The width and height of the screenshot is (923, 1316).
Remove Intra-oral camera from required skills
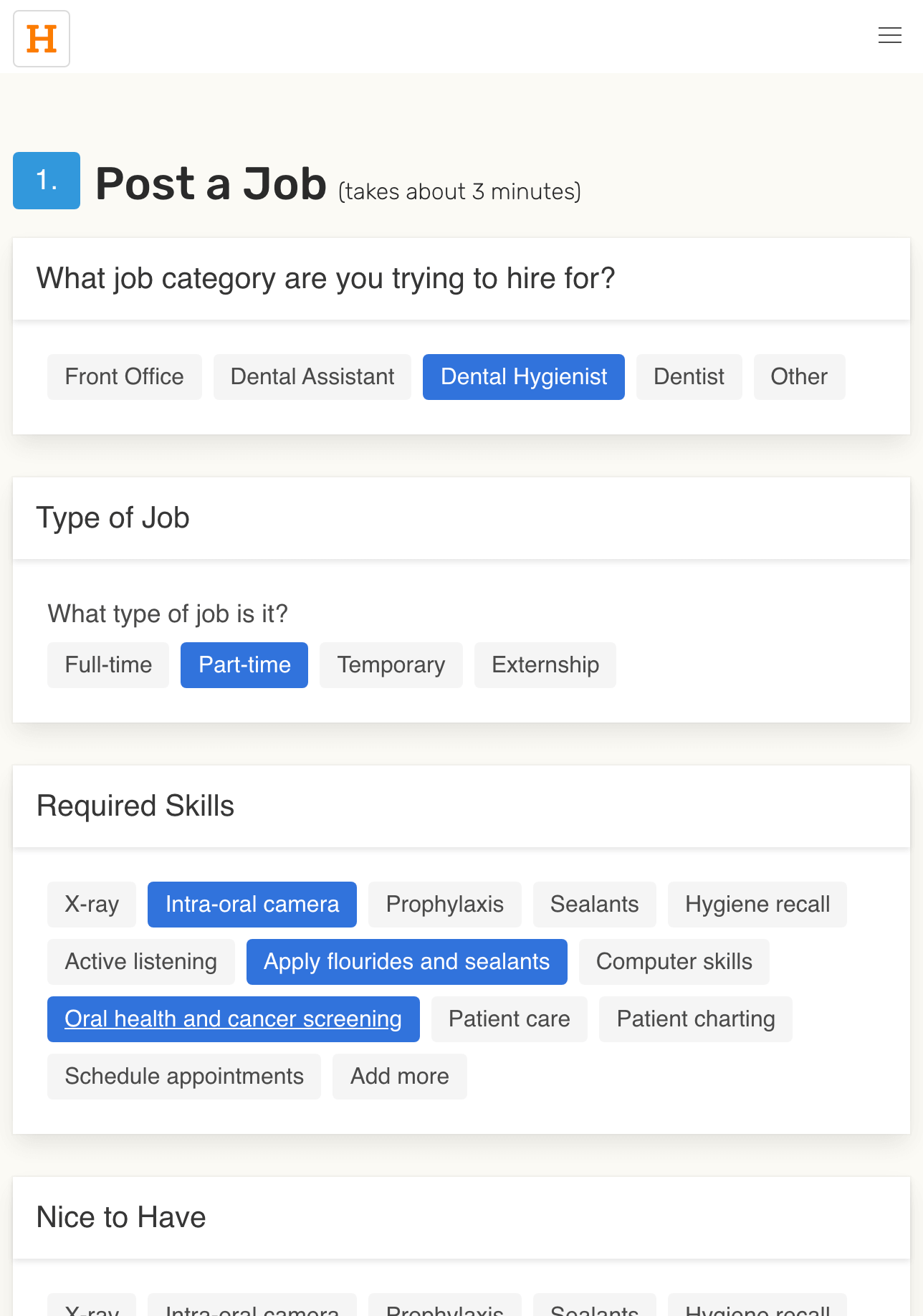(x=252, y=905)
